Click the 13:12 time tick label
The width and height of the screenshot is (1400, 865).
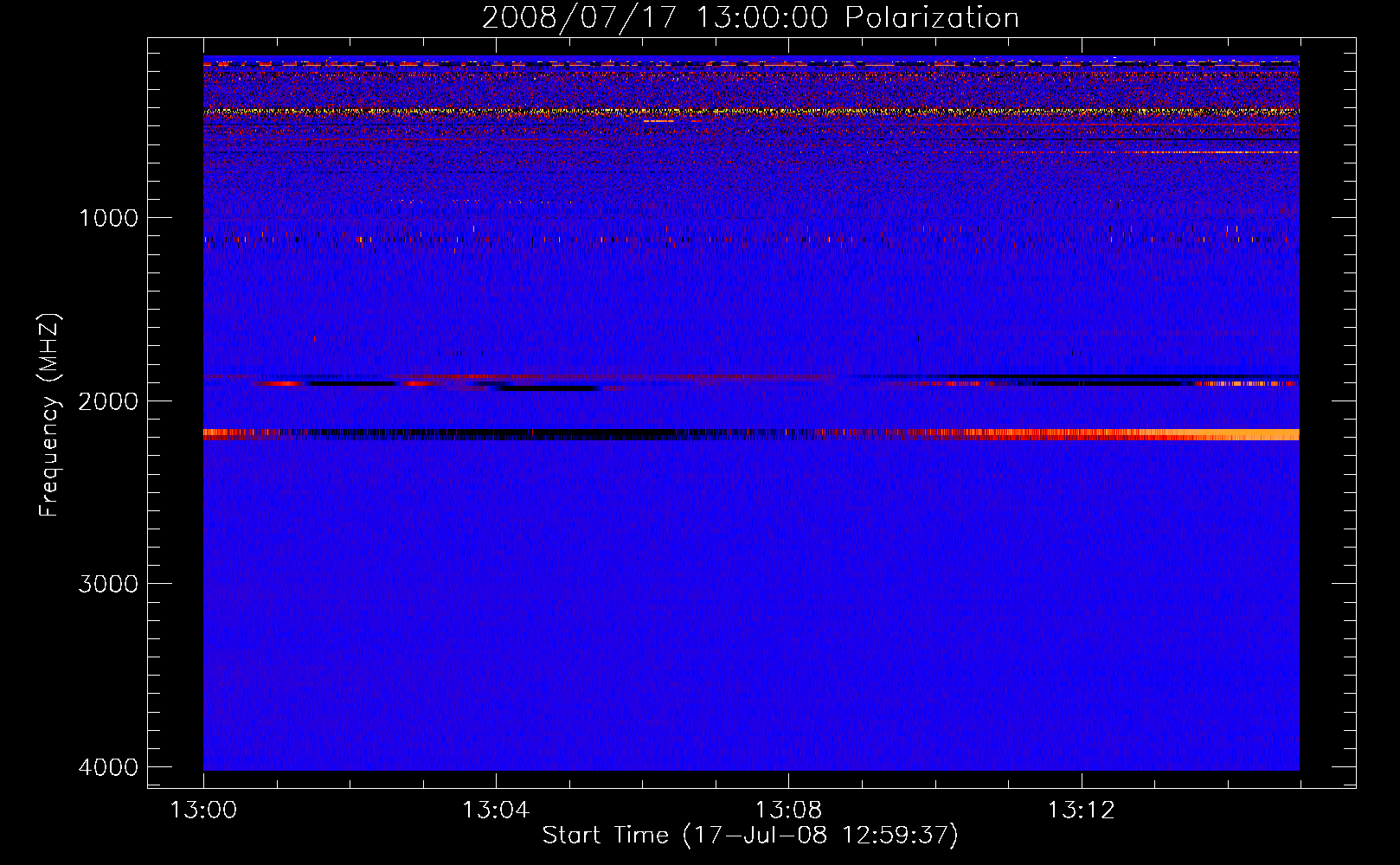click(x=1081, y=811)
